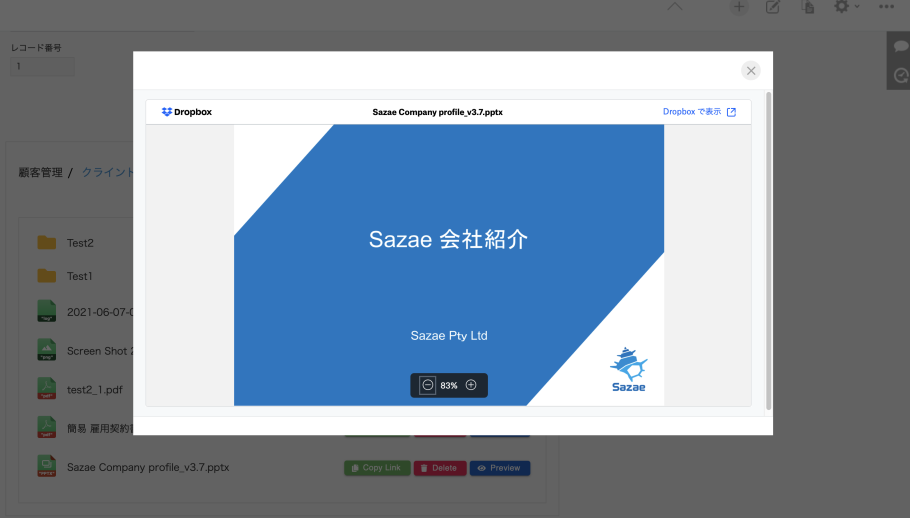Open the comments speech-bubble side panel
The height and width of the screenshot is (518, 910).
point(900,46)
